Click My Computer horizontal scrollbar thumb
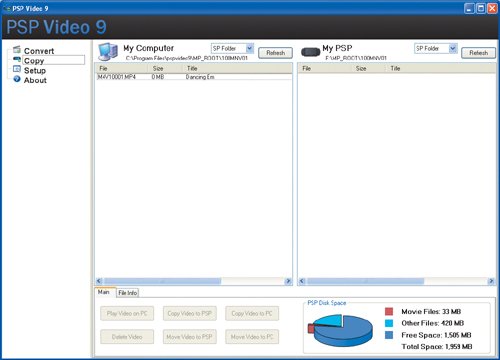 click(162, 281)
